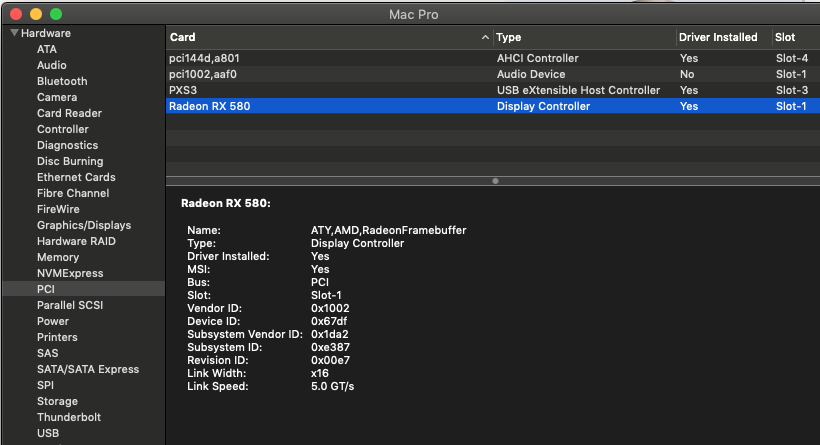820x445 pixels.
Task: Select Thunderbolt in the sidebar
Action: (x=69, y=417)
